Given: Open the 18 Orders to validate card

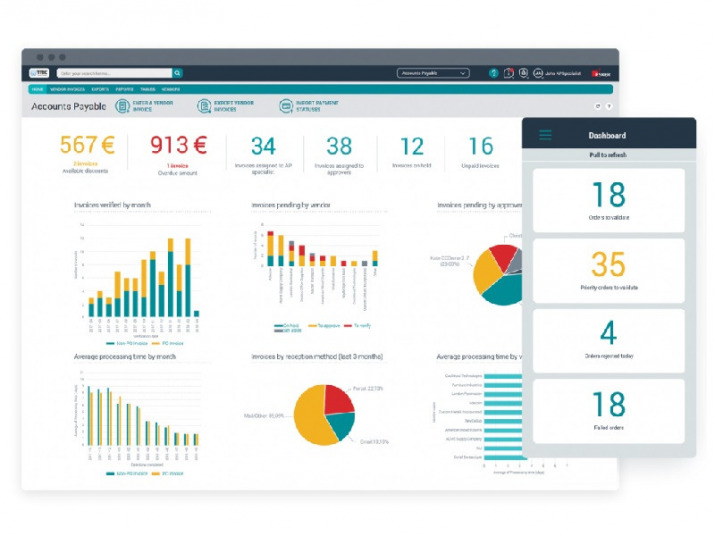Looking at the screenshot, I should [x=608, y=200].
